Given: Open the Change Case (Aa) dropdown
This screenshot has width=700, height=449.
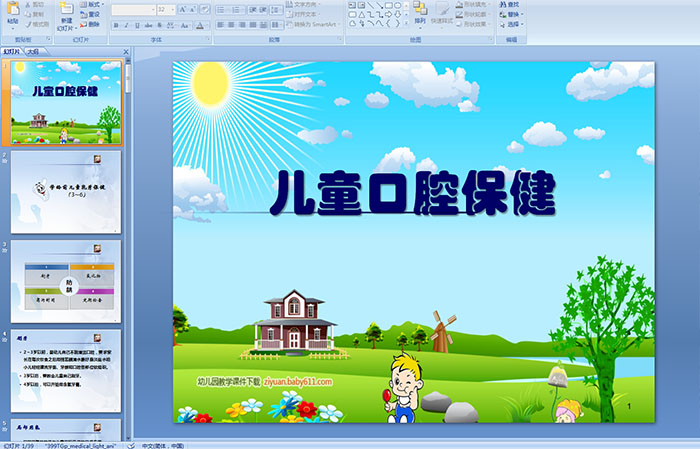Looking at the screenshot, I should [x=185, y=25].
